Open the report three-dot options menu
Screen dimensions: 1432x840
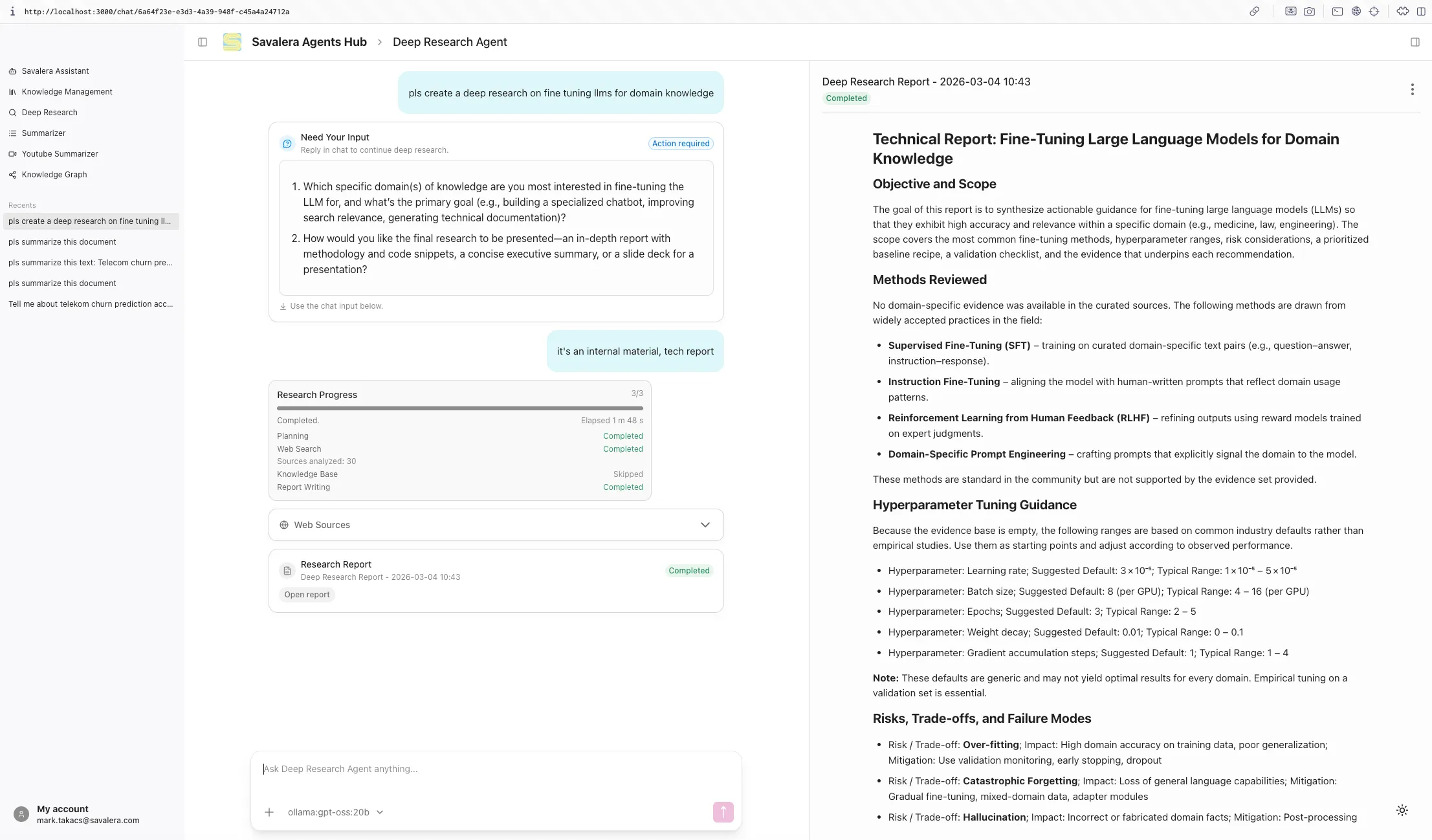click(1412, 89)
